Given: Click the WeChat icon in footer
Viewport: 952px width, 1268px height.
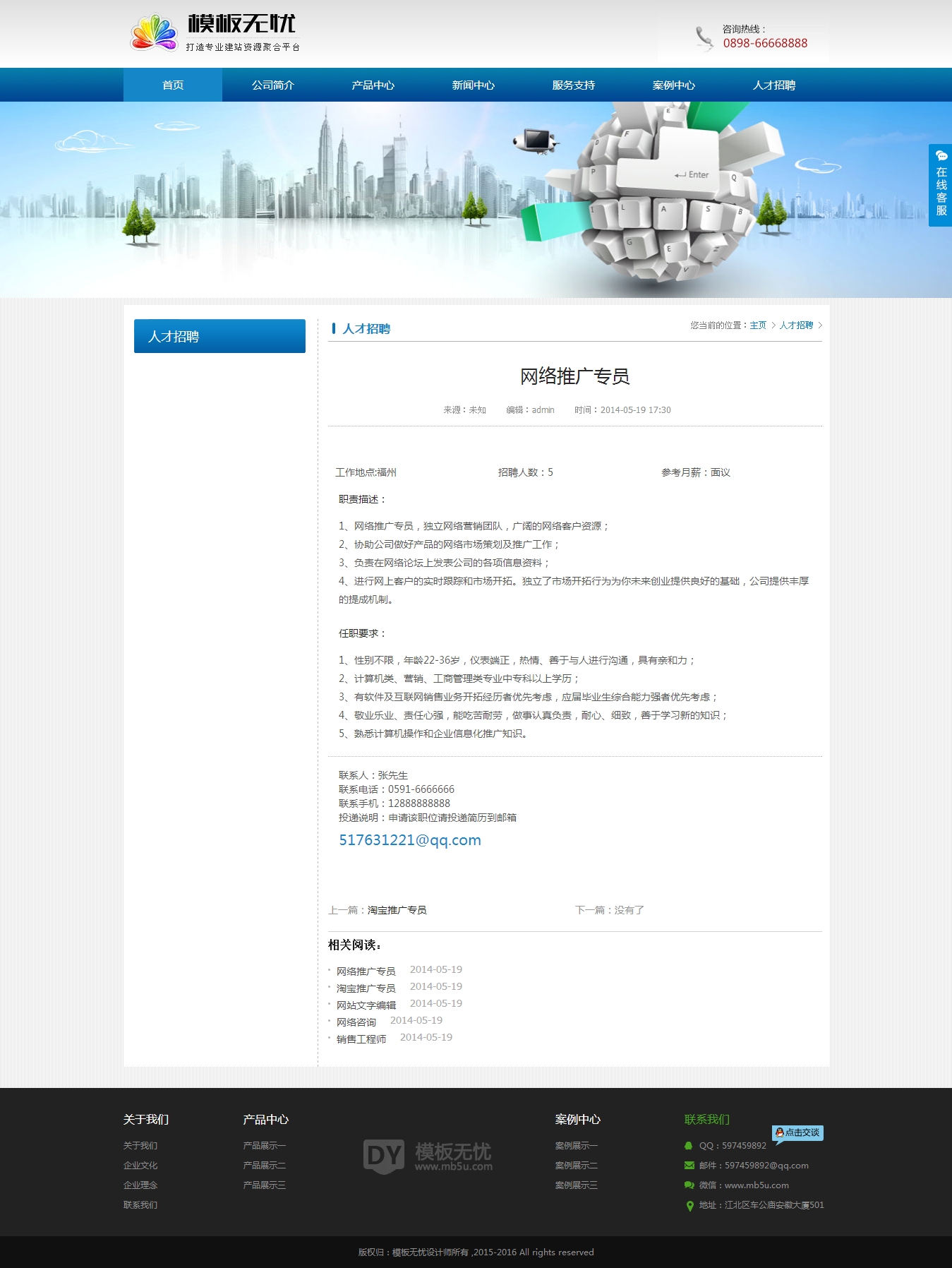Looking at the screenshot, I should [x=689, y=1185].
